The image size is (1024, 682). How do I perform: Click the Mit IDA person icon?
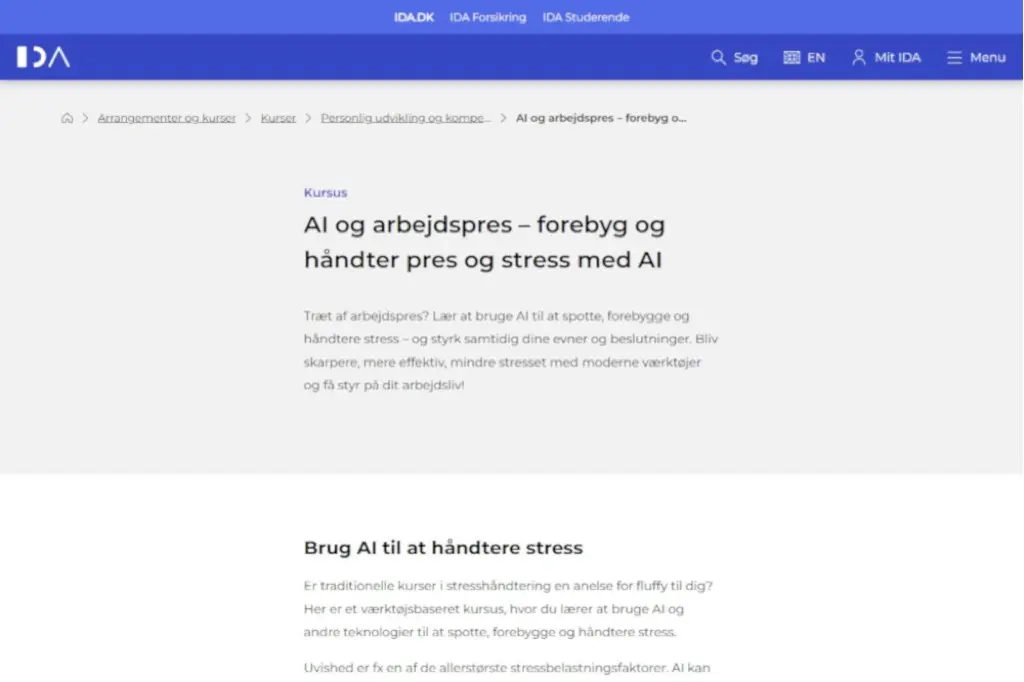[858, 57]
